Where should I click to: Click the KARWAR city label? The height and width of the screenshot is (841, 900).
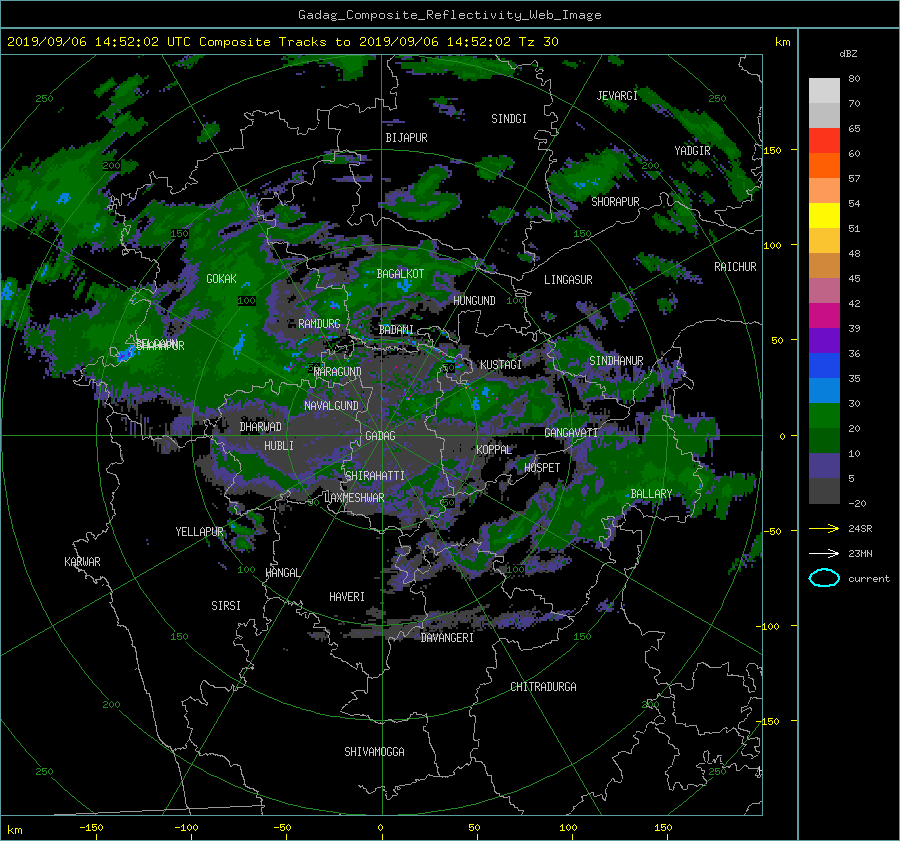pos(82,562)
